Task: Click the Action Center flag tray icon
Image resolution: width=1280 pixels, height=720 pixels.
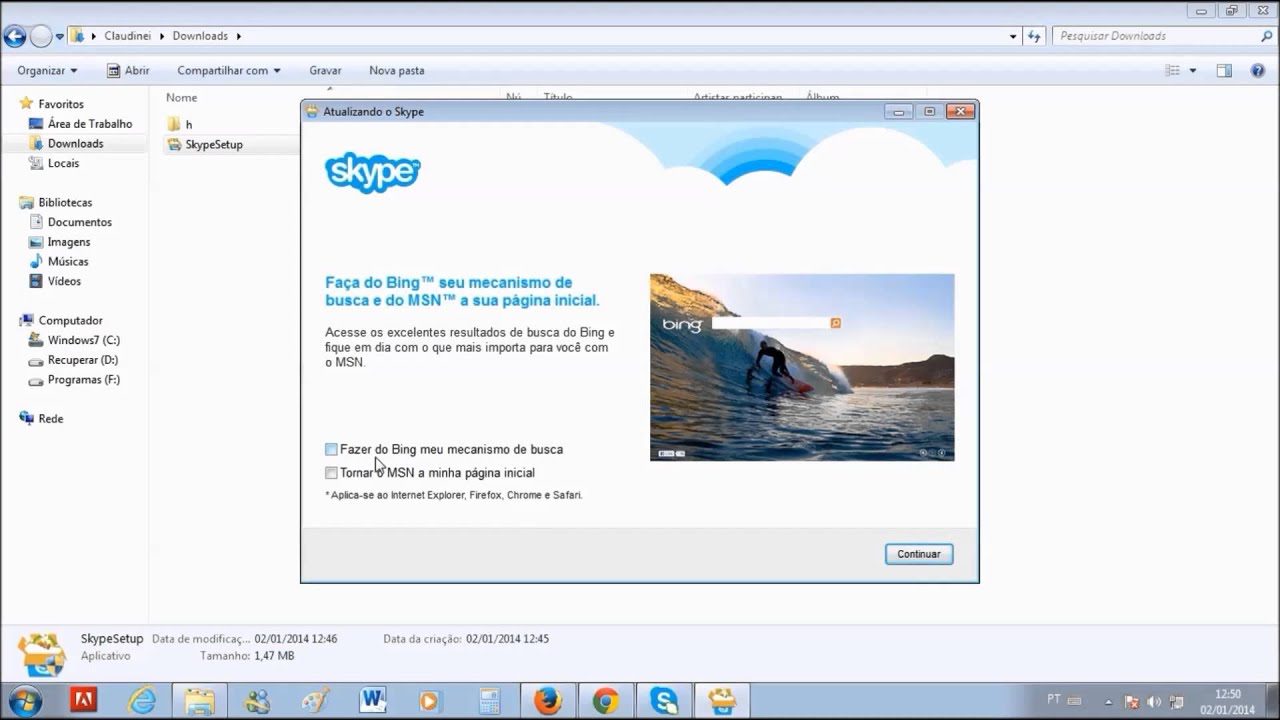Action: (x=1132, y=701)
